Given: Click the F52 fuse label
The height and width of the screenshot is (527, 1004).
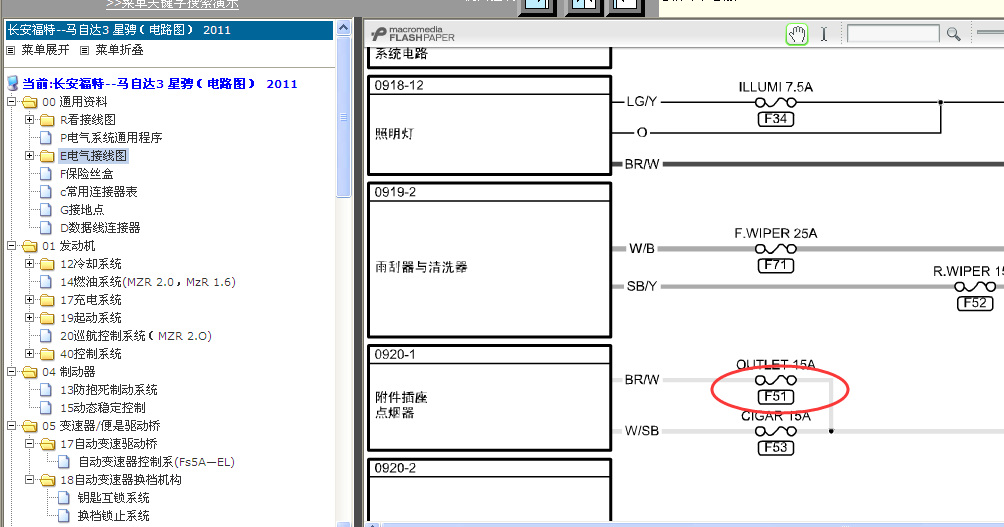Looking at the screenshot, I should pos(975,303).
